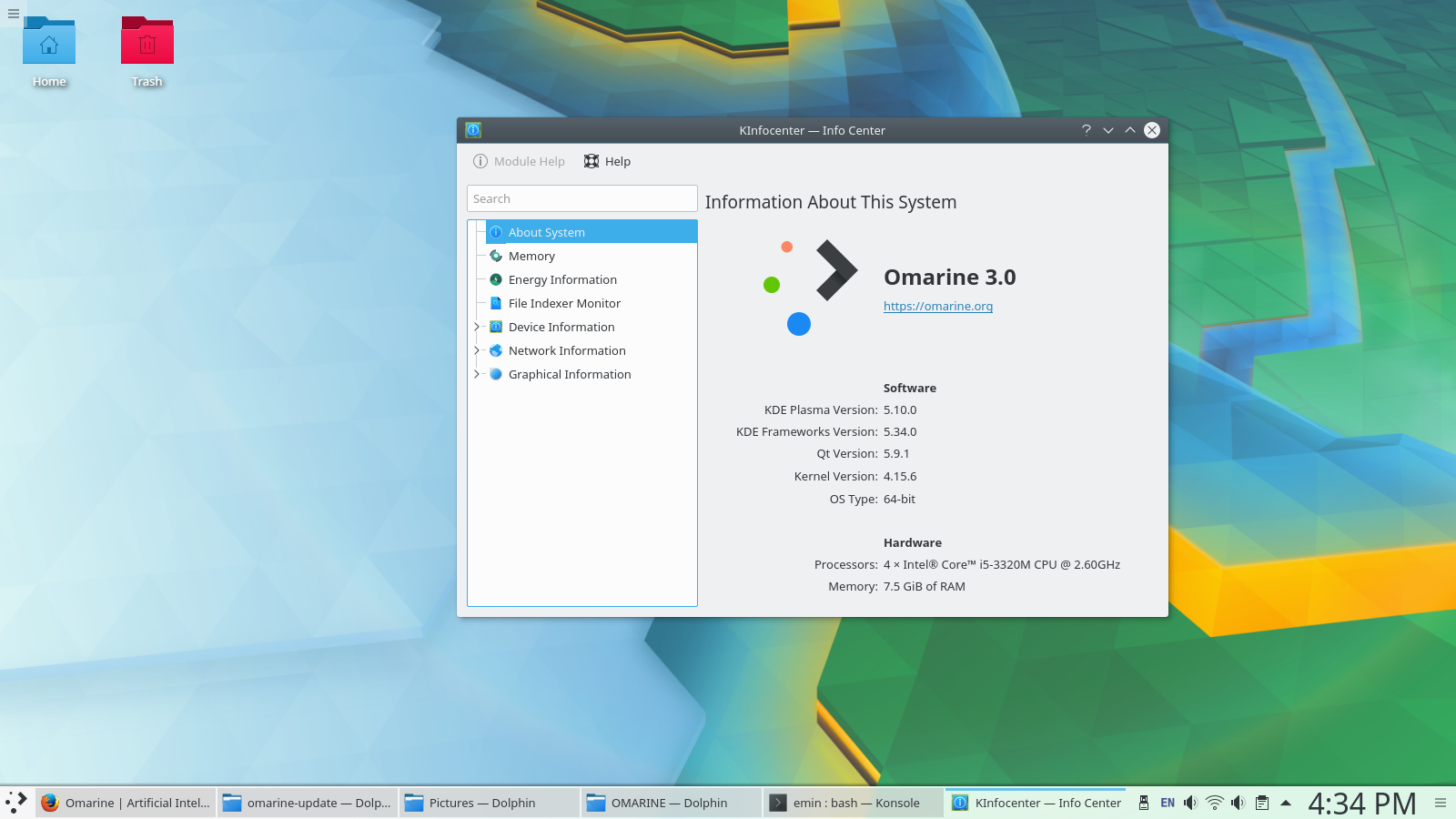Select File Indexer Monitor entry
The width and height of the screenshot is (1456, 819).
tap(564, 303)
